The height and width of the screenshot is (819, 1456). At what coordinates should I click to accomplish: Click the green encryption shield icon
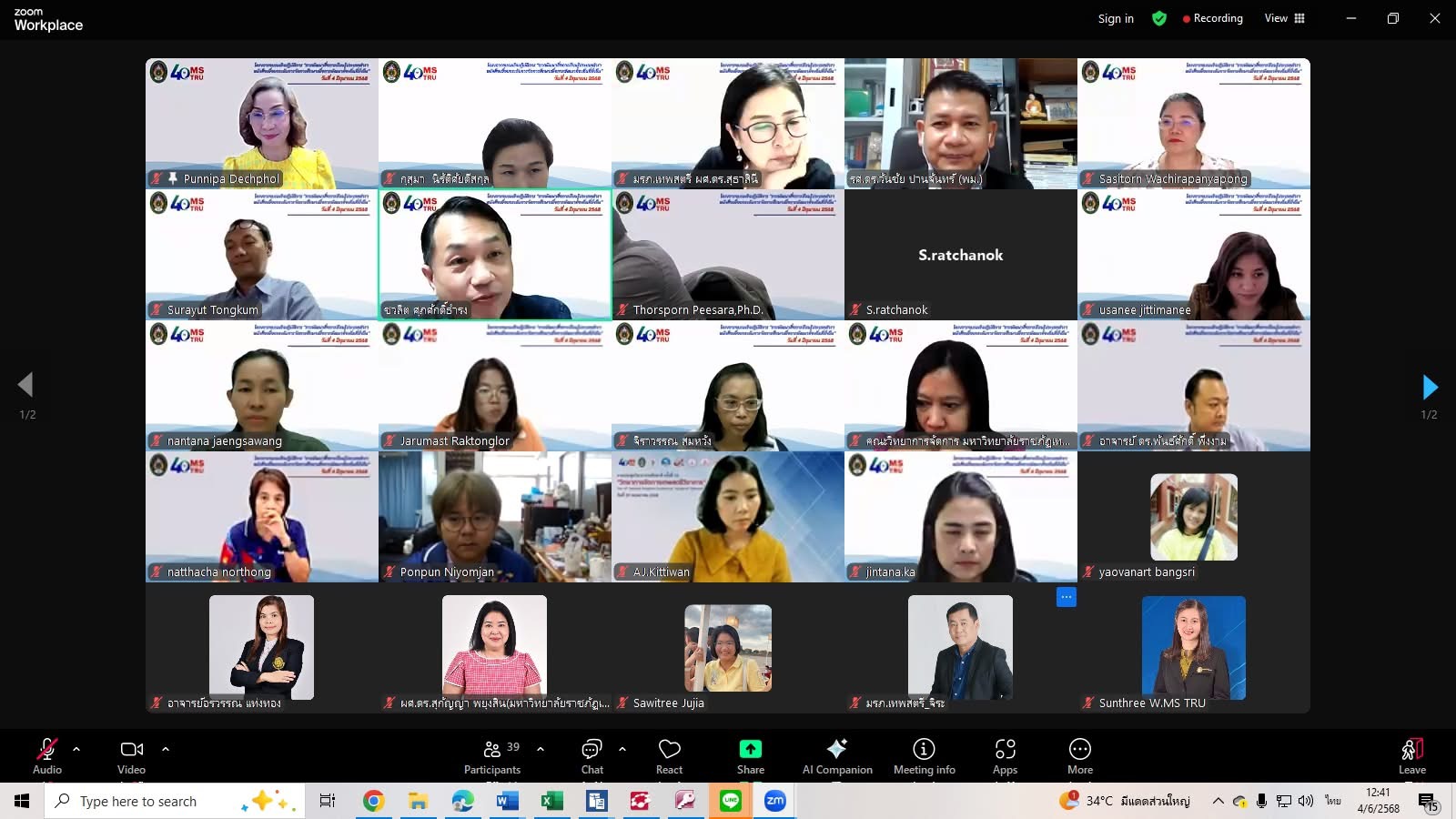[1159, 18]
